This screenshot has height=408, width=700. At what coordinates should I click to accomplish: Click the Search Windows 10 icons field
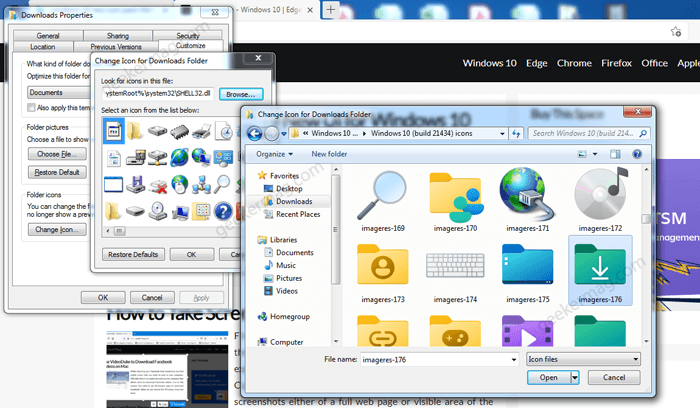click(x=589, y=133)
